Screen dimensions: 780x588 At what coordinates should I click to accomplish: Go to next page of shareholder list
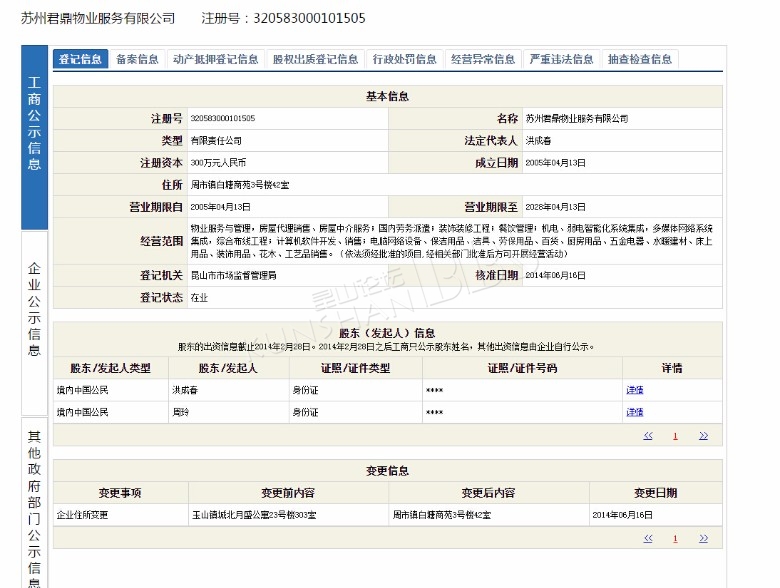coord(703,436)
